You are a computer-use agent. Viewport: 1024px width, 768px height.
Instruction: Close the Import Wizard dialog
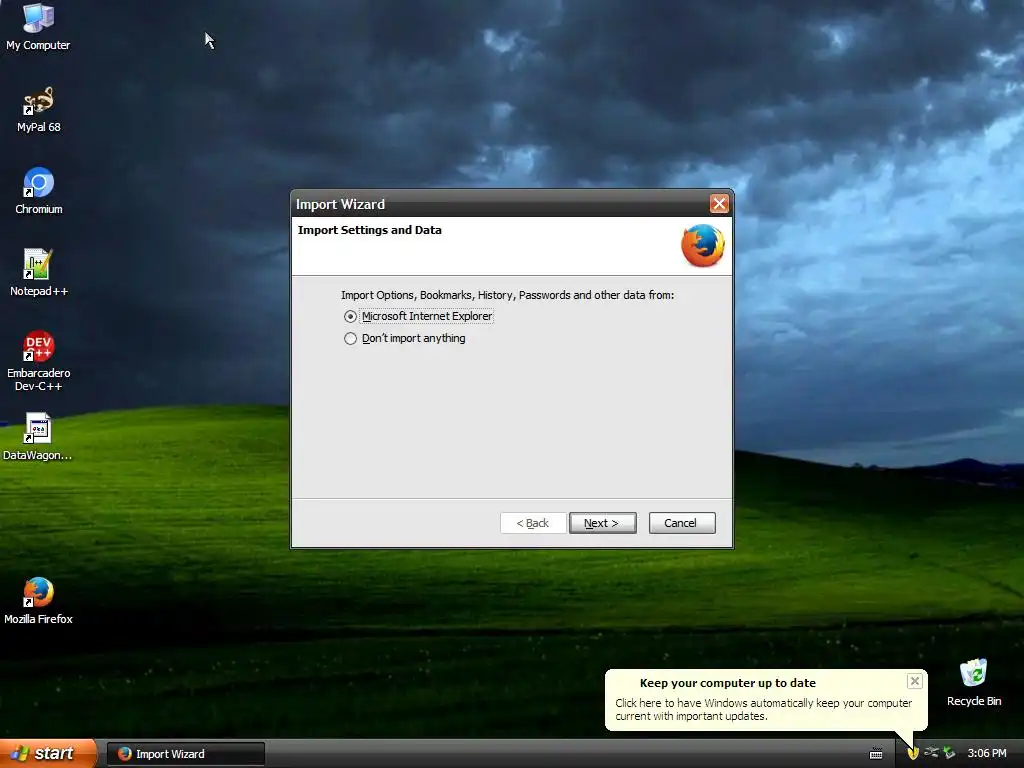pos(719,204)
